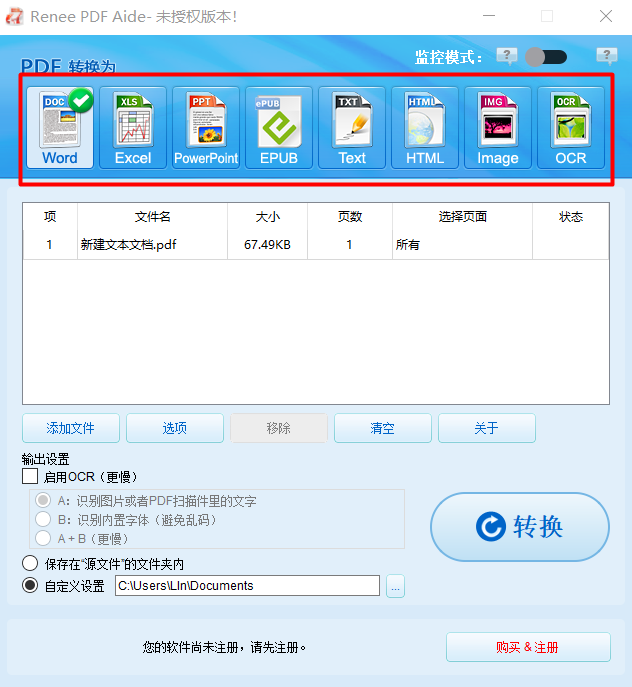Choose 保存在源文件的文件夹内 radio button

point(30,563)
